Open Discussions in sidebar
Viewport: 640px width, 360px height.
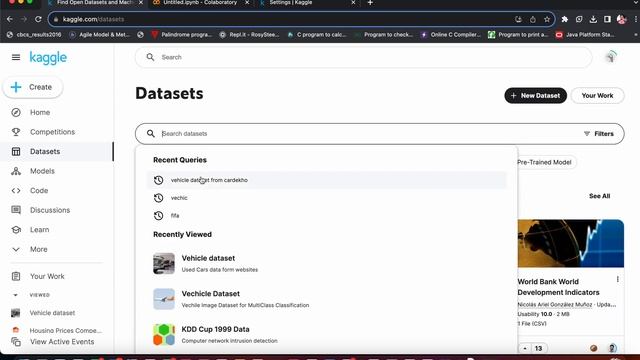50,210
